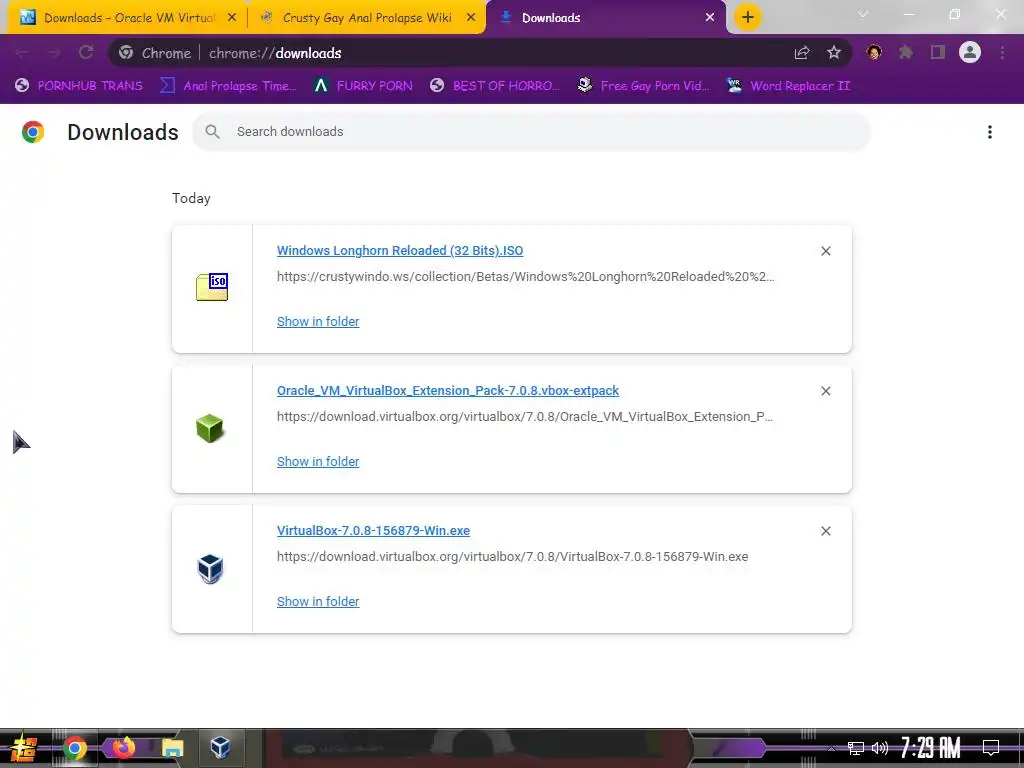Open the BEST OF HORRO... bookmark
This screenshot has width=1024, height=768.
496,86
